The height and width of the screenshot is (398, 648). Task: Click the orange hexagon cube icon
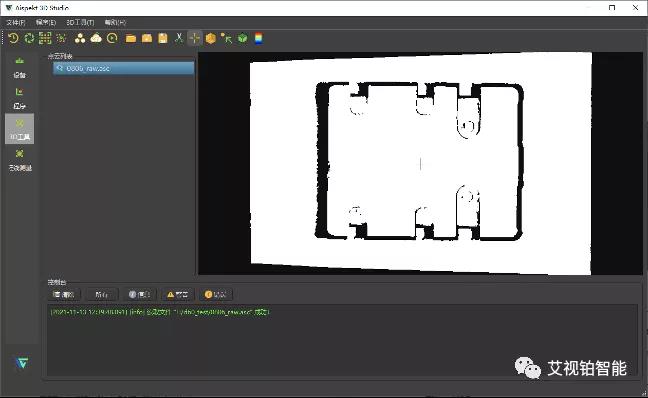(x=211, y=38)
